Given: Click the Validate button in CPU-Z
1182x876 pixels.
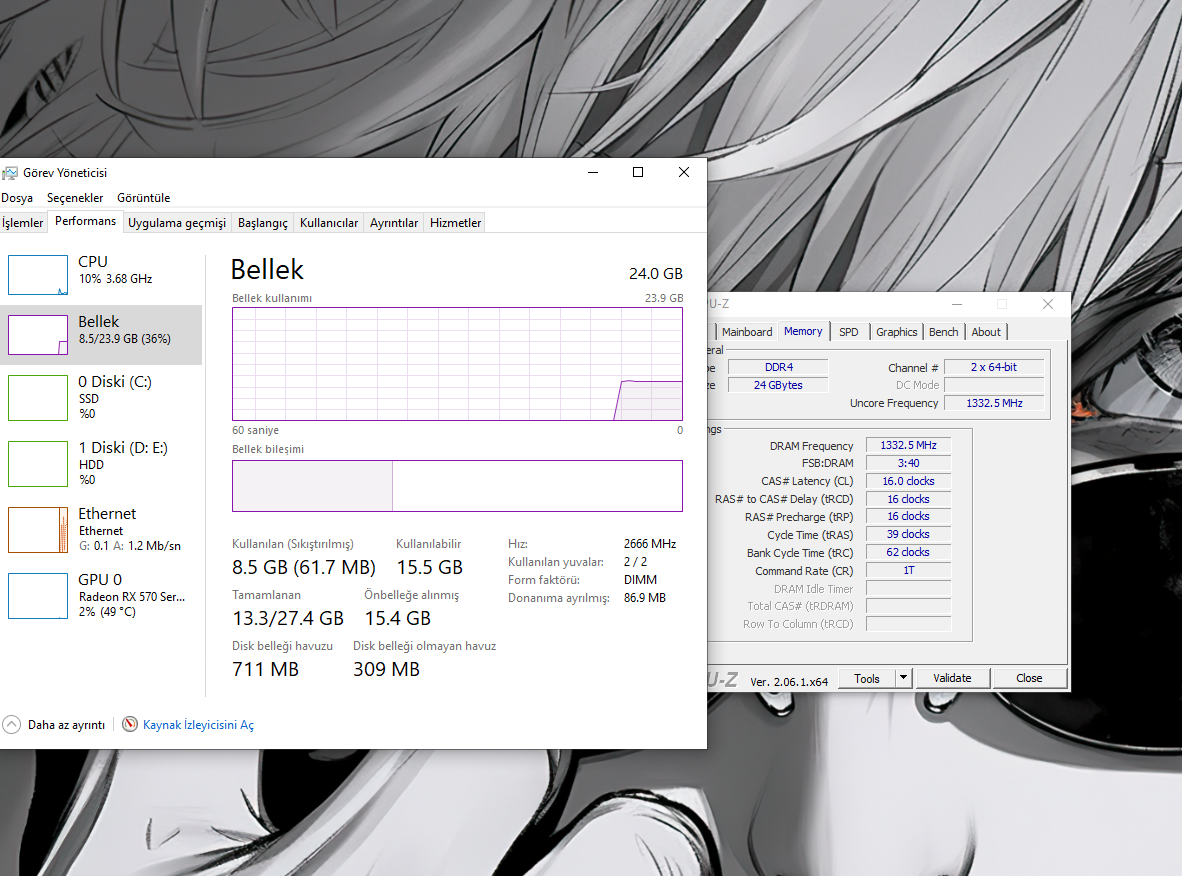Looking at the screenshot, I should [x=952, y=678].
